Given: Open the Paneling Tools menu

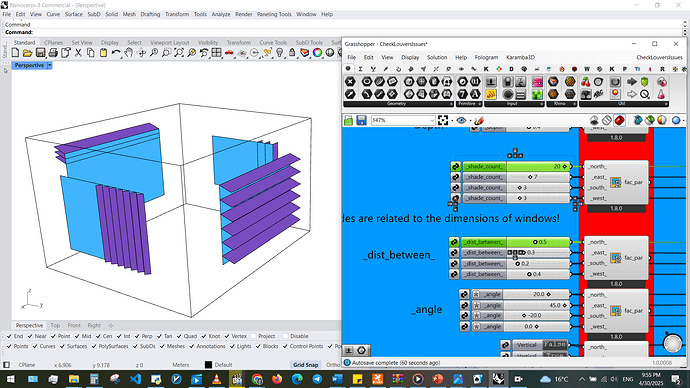Looking at the screenshot, I should point(274,14).
